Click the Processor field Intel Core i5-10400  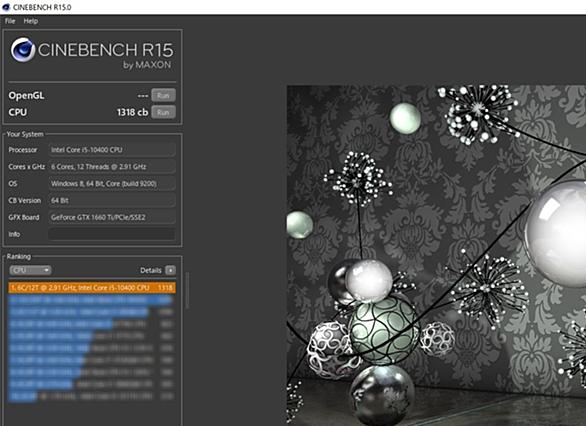click(112, 150)
